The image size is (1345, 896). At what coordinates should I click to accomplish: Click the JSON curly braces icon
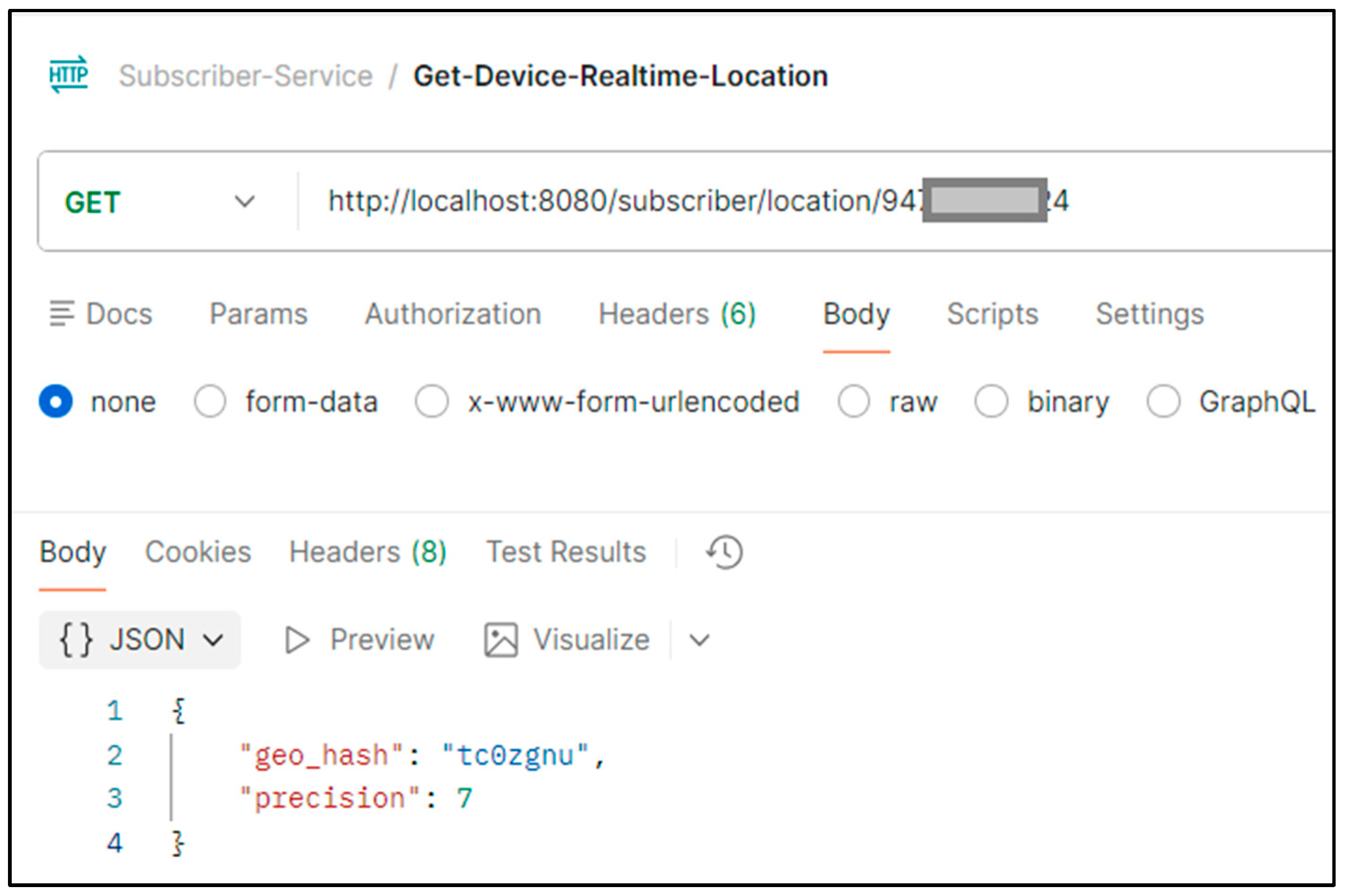[x=76, y=639]
